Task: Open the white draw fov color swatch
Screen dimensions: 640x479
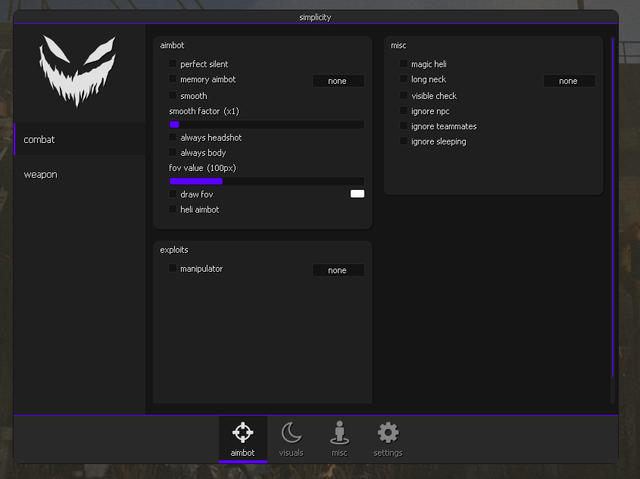Action: click(357, 194)
